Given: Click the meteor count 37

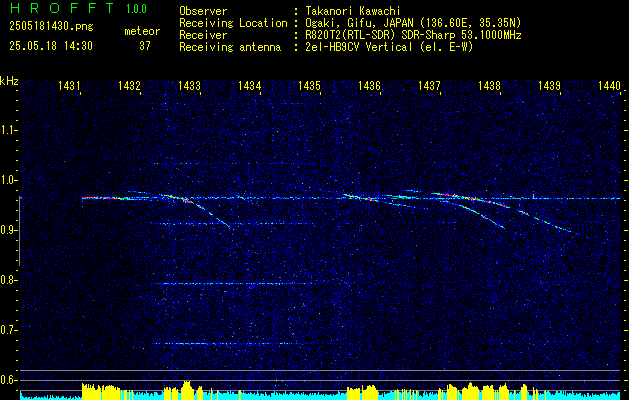Looking at the screenshot, I should [x=145, y=46].
